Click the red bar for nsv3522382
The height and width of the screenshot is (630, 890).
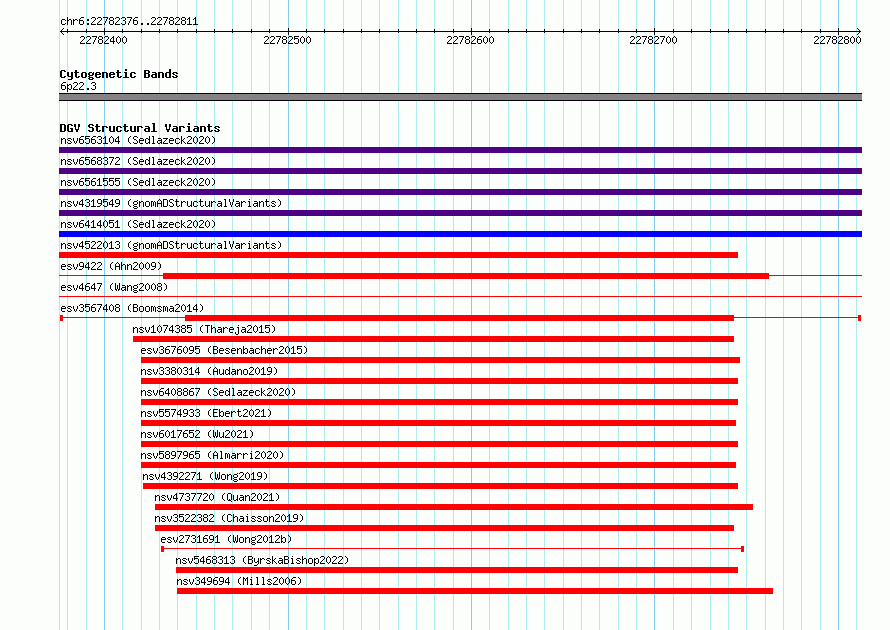[444, 528]
